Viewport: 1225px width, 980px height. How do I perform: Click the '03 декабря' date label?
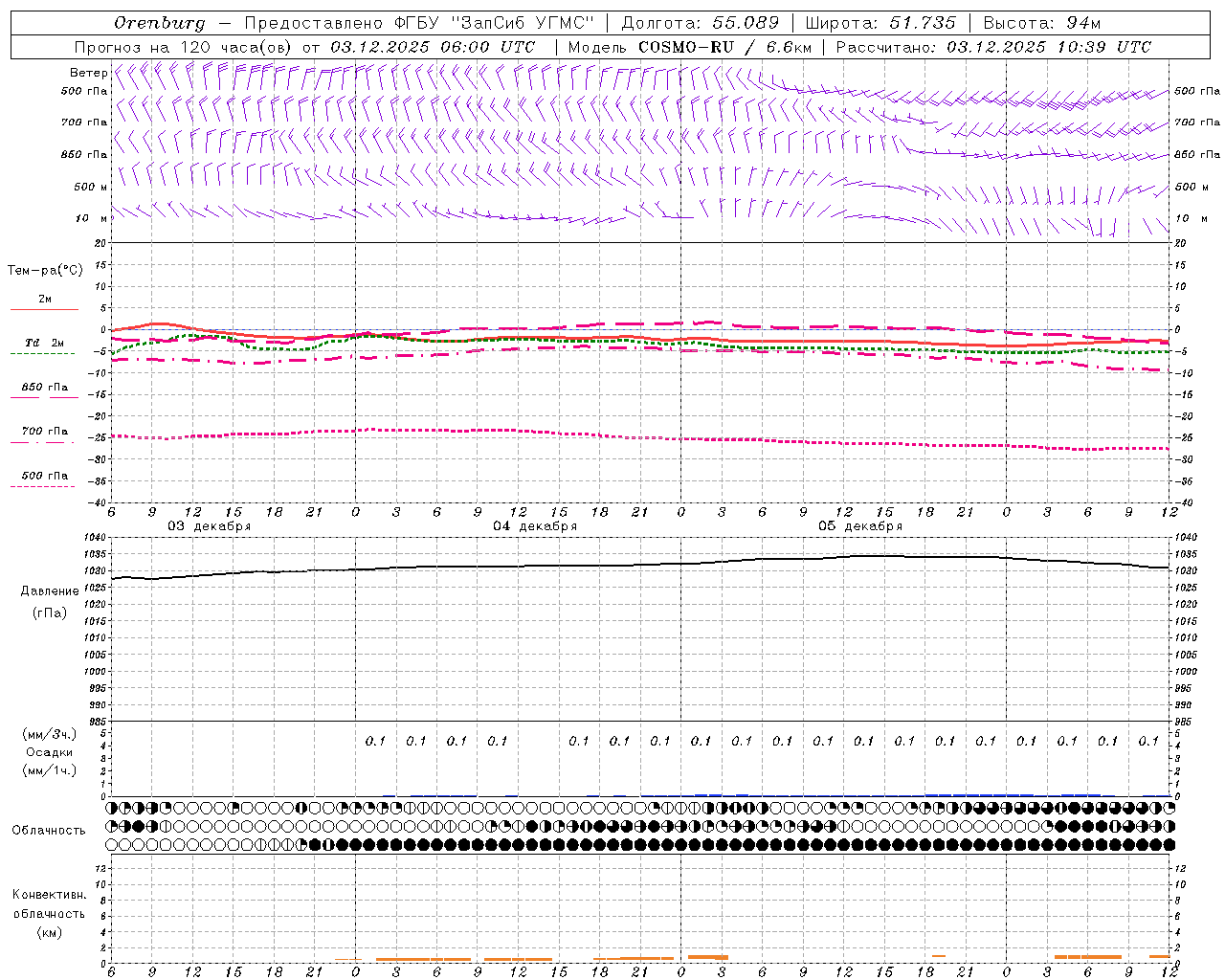[210, 526]
